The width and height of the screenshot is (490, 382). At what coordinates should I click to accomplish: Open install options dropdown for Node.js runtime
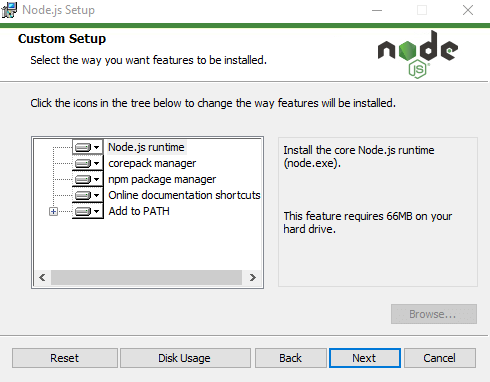(x=88, y=147)
